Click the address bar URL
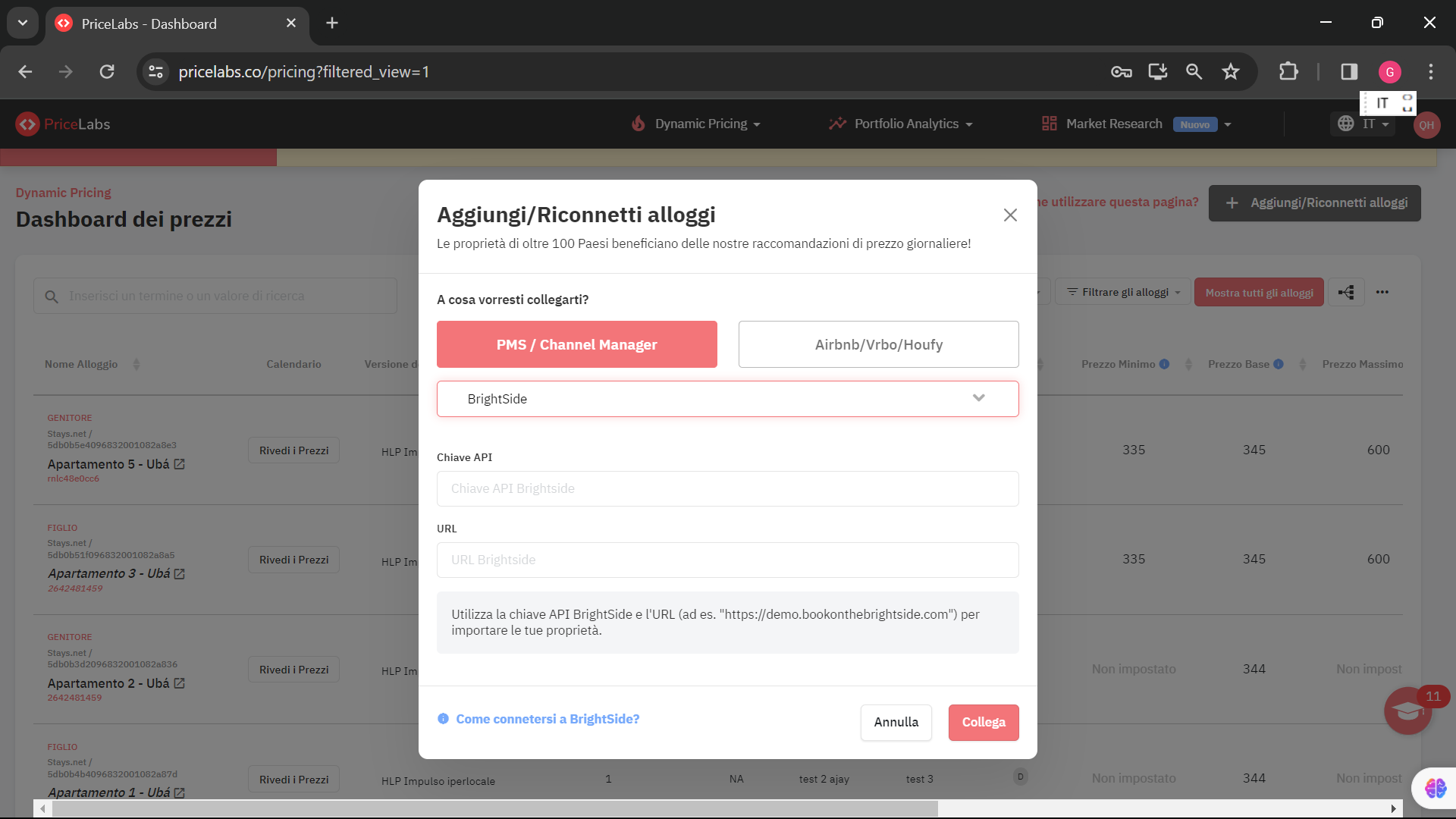1456x819 pixels. 303,71
